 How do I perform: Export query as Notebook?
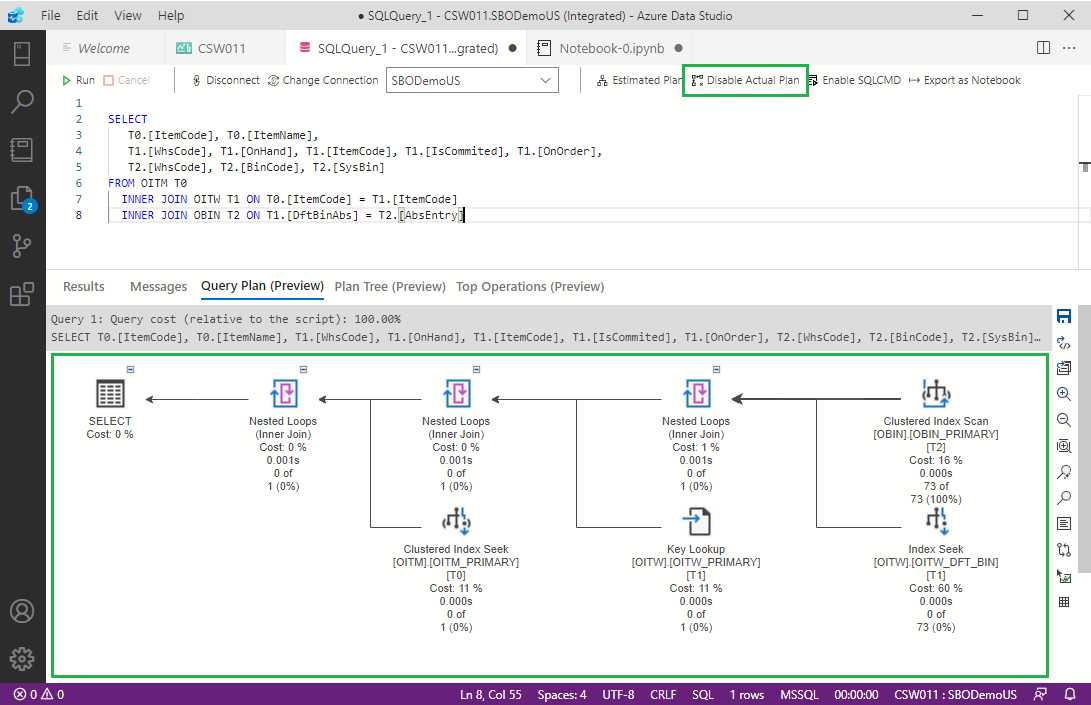(964, 80)
